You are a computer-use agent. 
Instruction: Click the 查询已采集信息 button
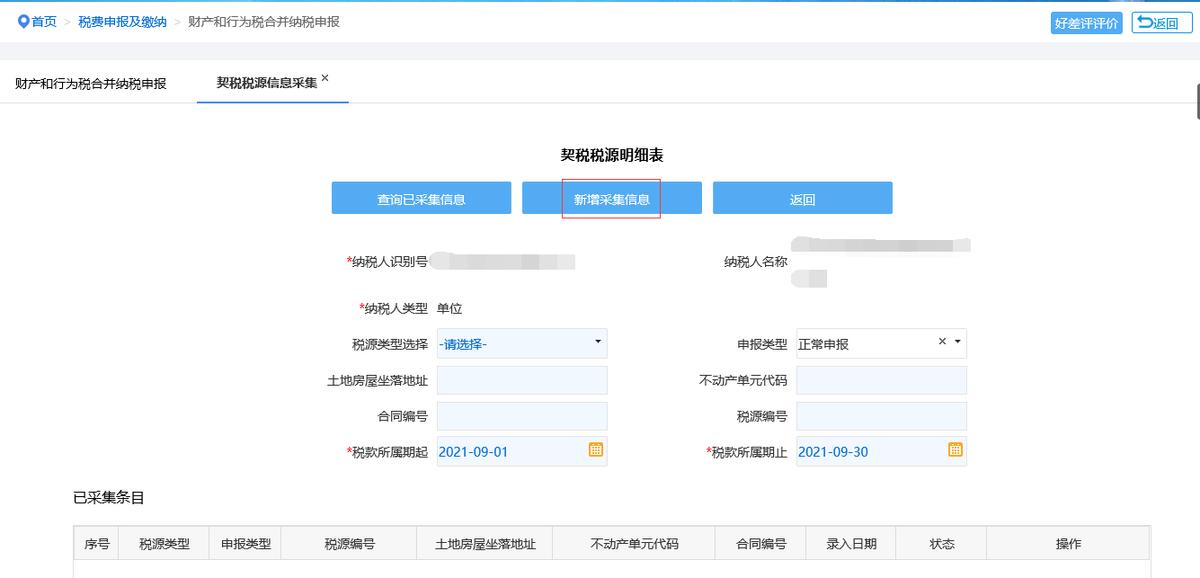coord(420,197)
